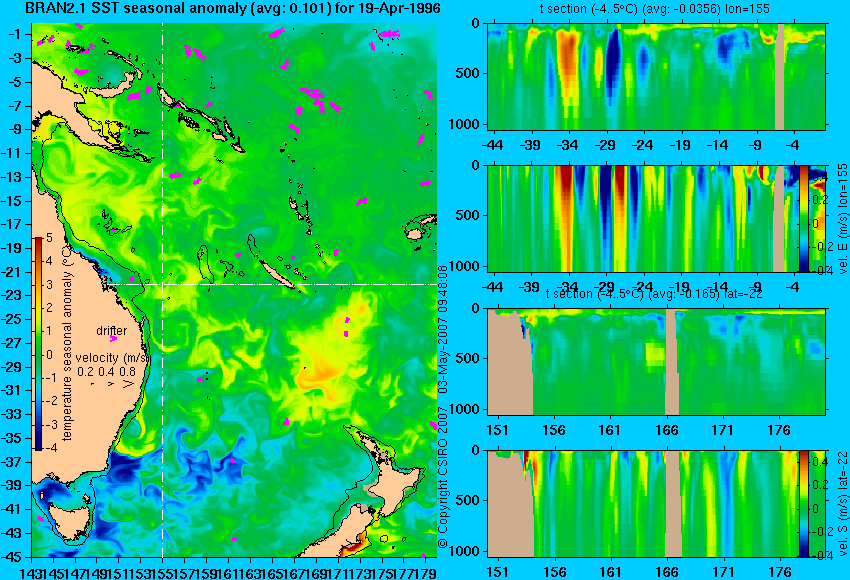
Task: Open the lon=155 temperature section plot
Action: pyautogui.click(x=656, y=76)
